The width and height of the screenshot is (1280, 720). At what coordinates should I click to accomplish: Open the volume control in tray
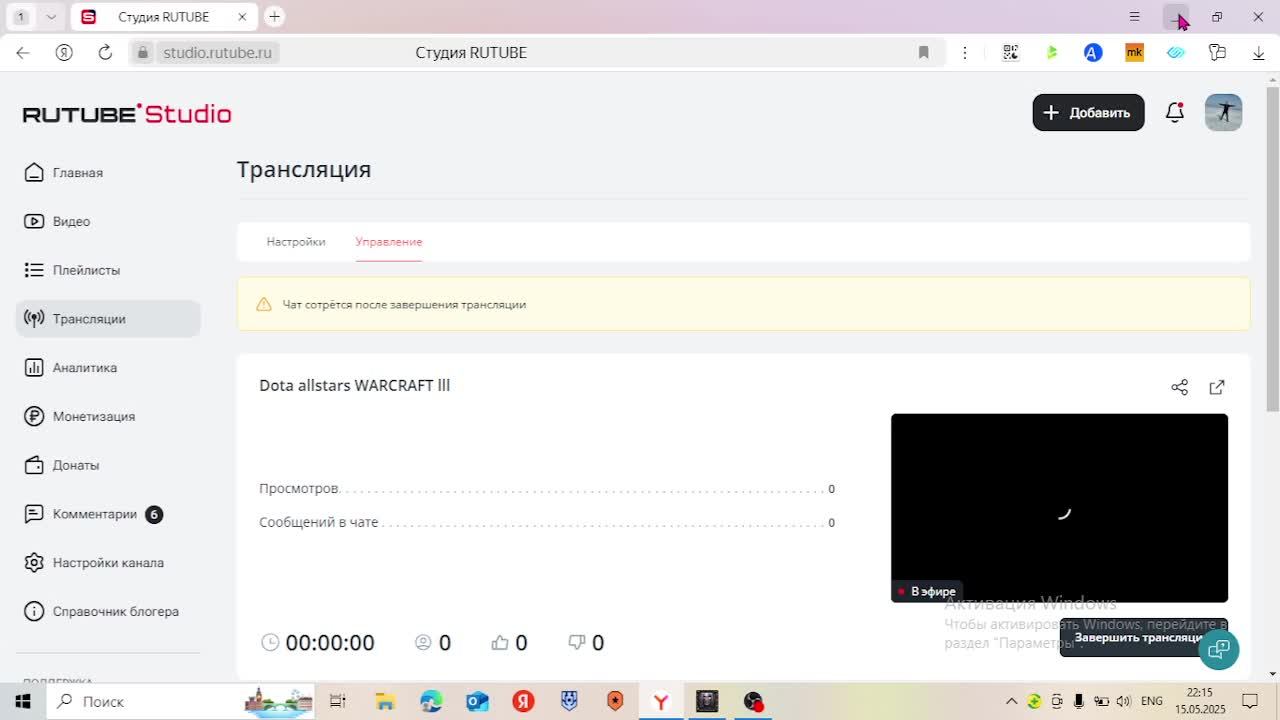click(1124, 701)
